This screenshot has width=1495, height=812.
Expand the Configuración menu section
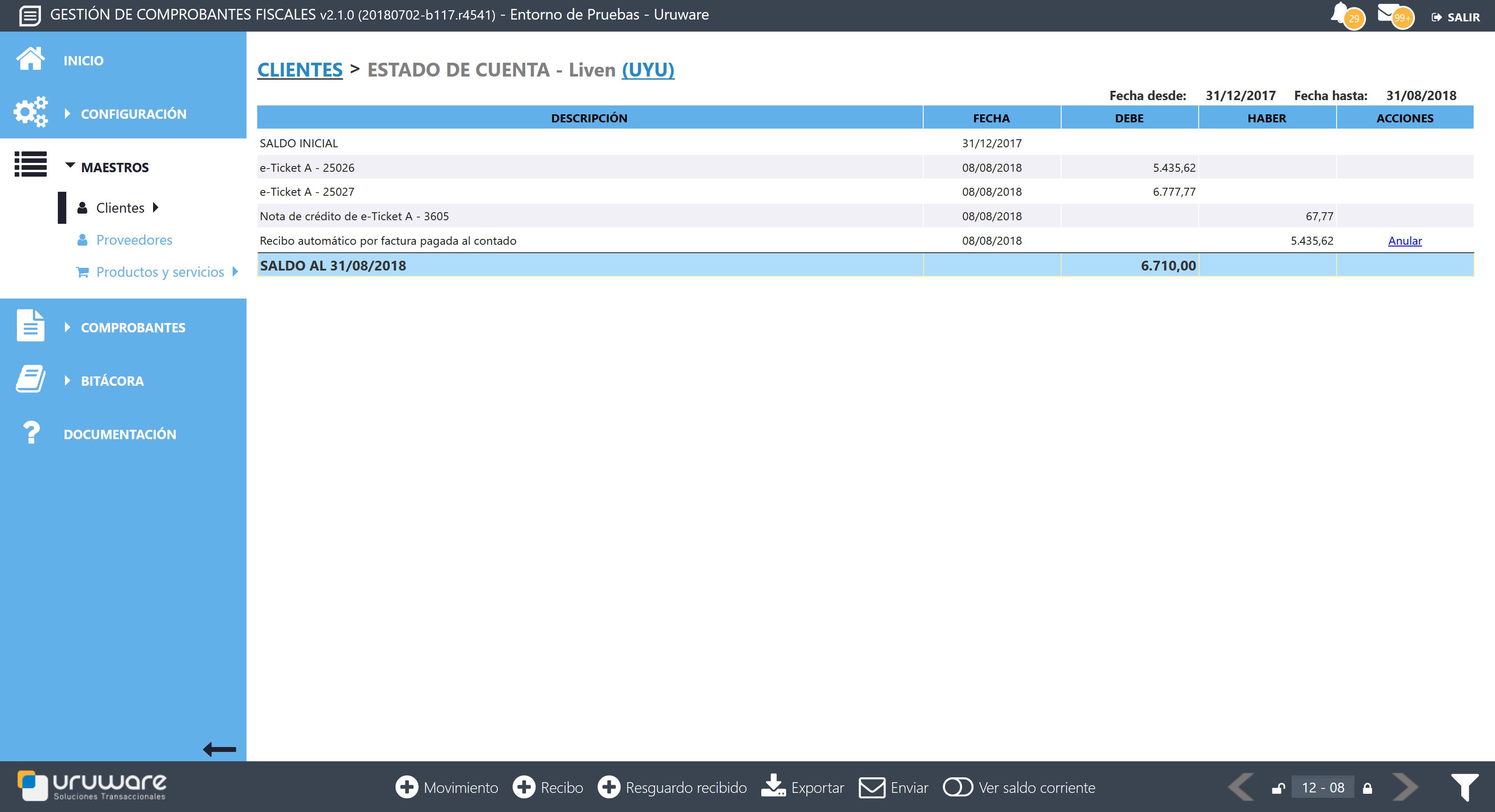coord(133,114)
